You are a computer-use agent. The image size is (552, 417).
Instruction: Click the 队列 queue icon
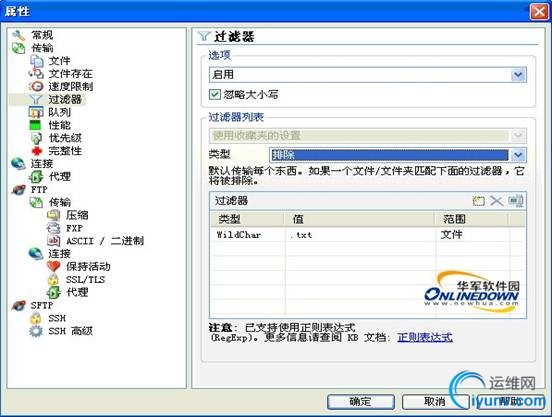pyautogui.click(x=36, y=112)
